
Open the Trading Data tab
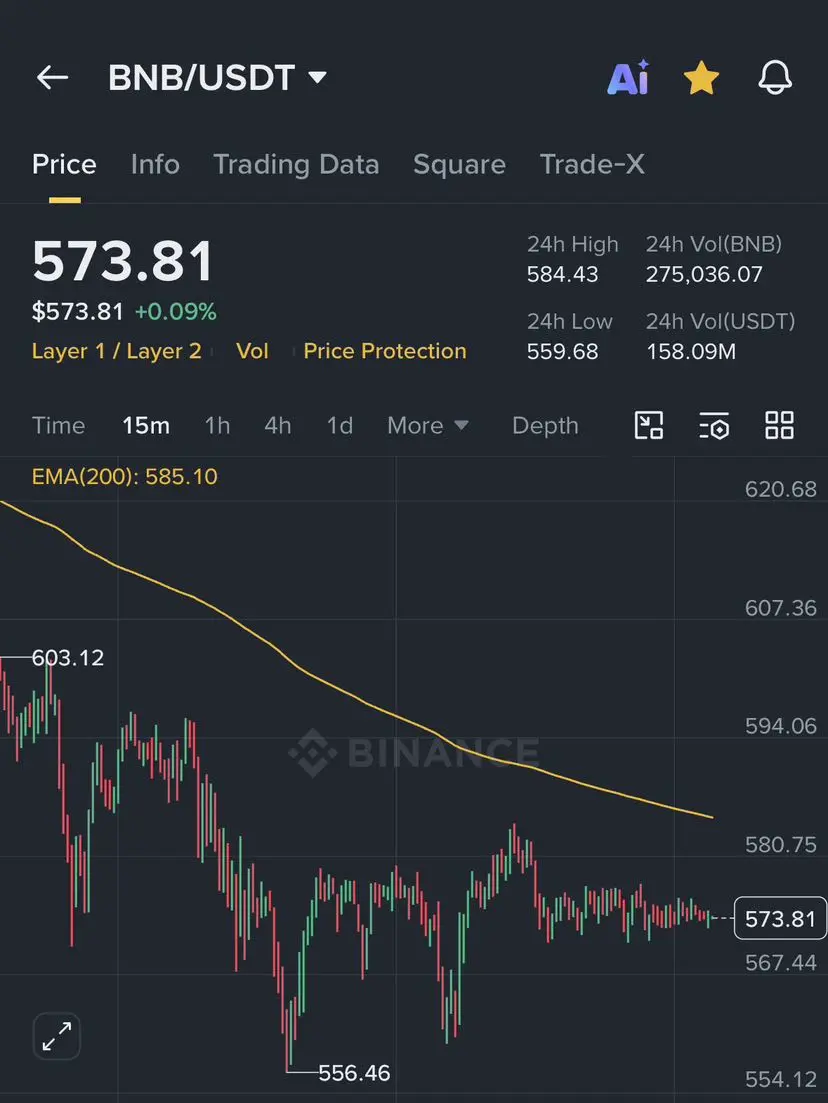296,165
